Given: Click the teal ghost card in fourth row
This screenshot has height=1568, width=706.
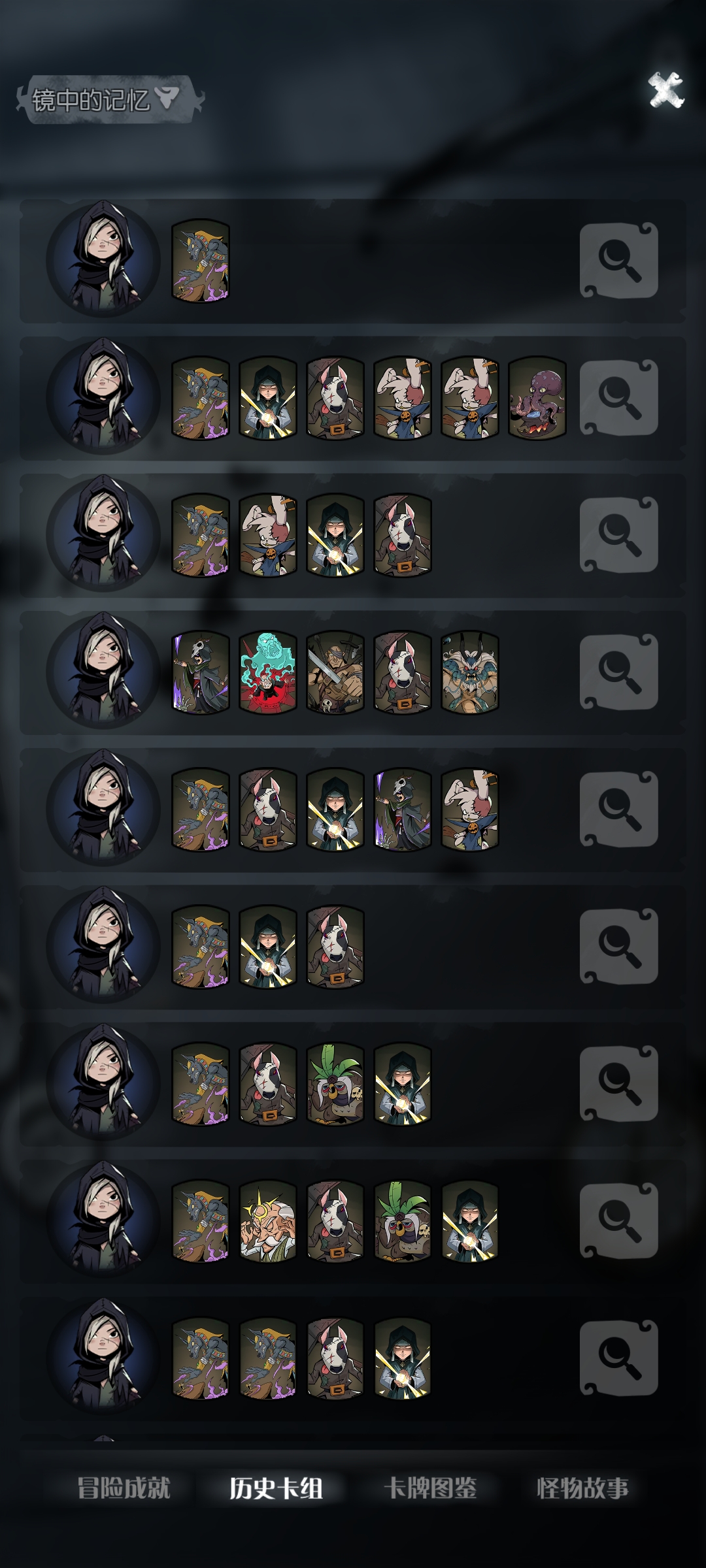Looking at the screenshot, I should 267,672.
